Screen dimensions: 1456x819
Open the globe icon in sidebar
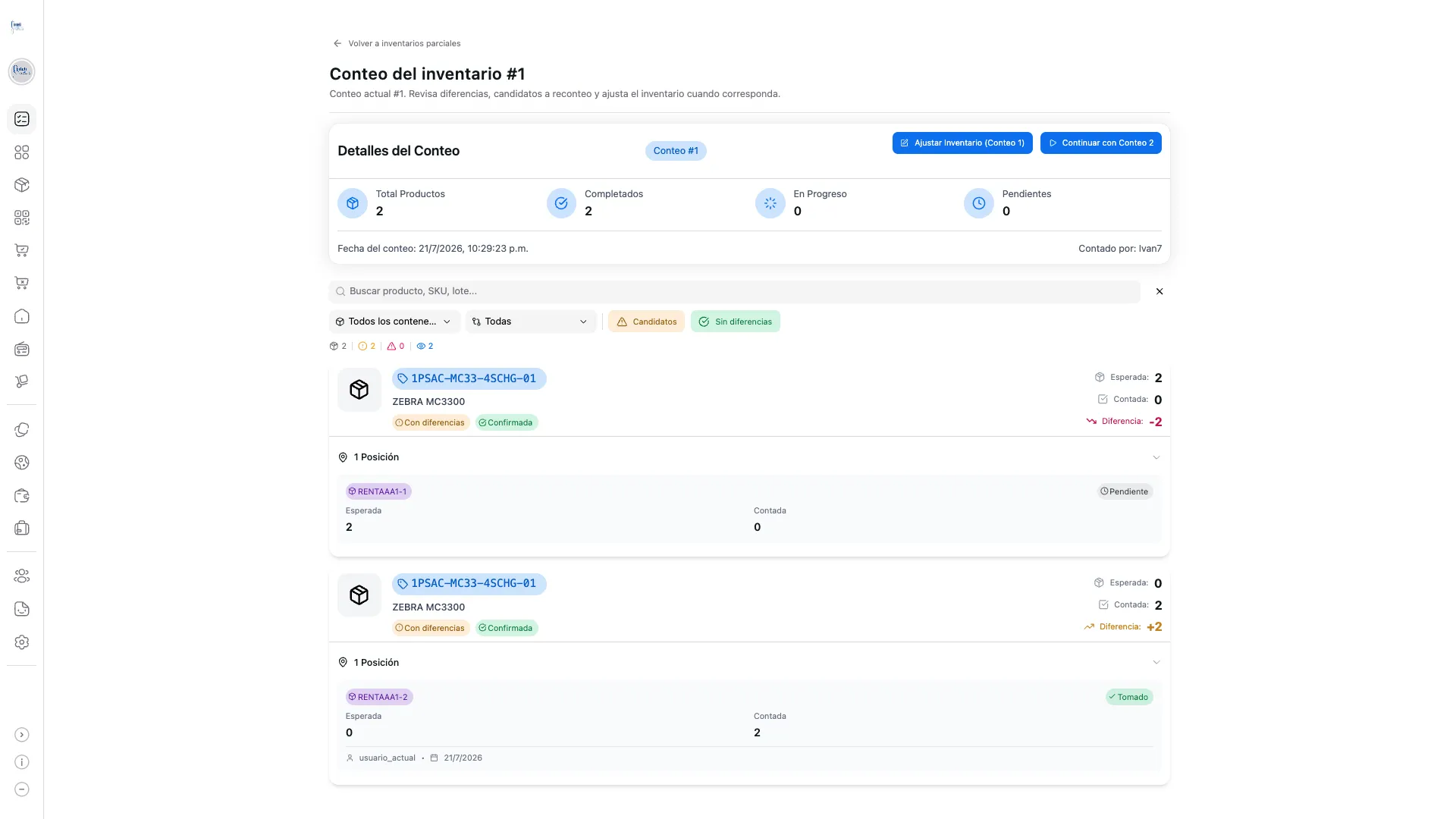(x=22, y=463)
